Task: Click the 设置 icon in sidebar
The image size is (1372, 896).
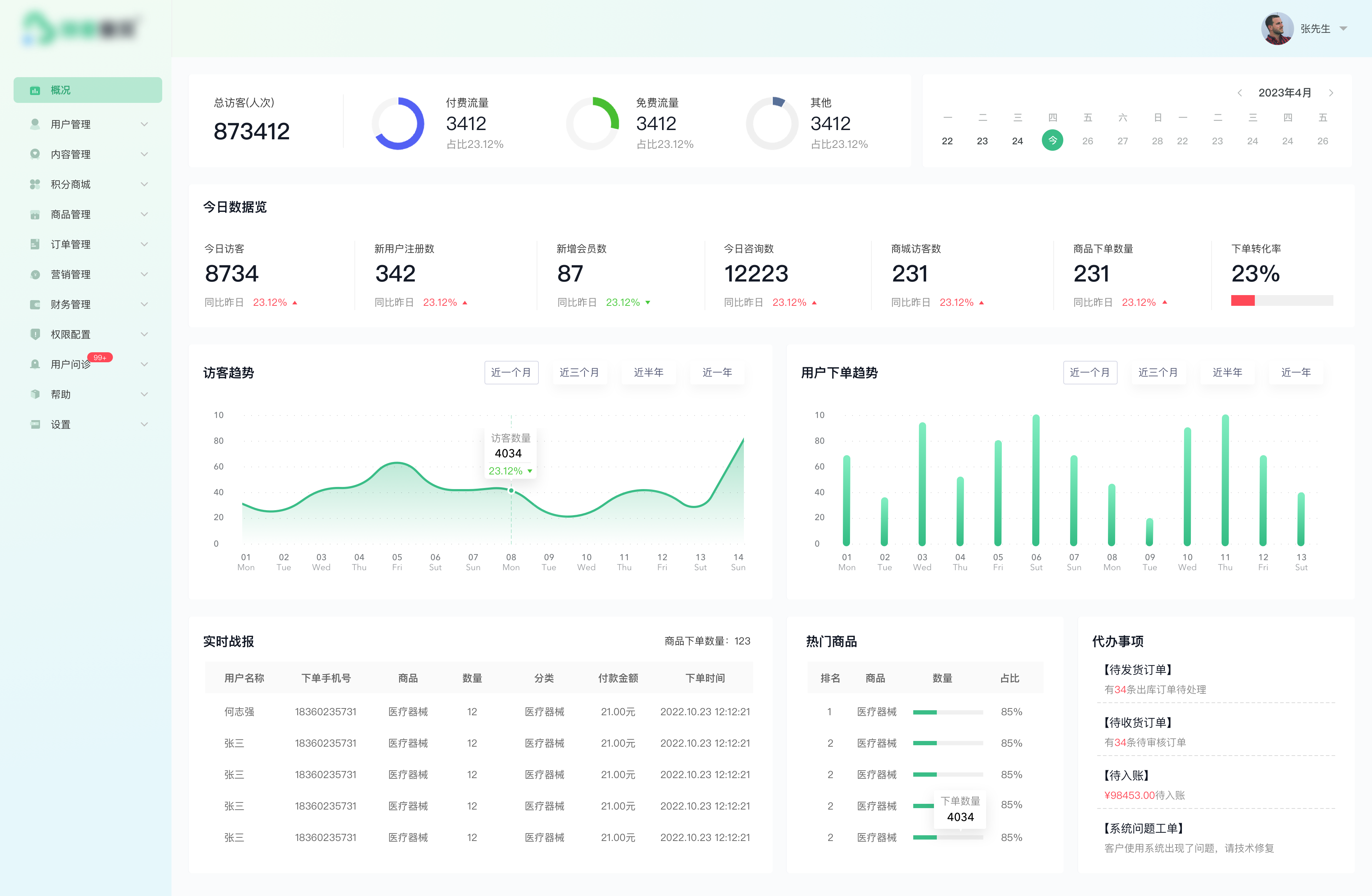Action: (35, 424)
